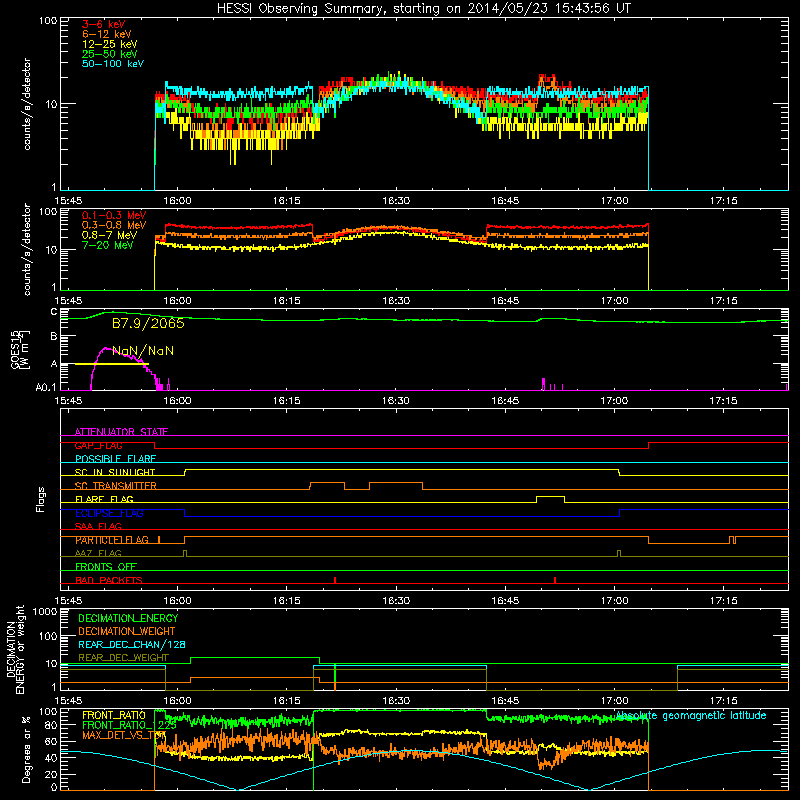Click the magenta GOES peak near 15:50

coord(106,348)
